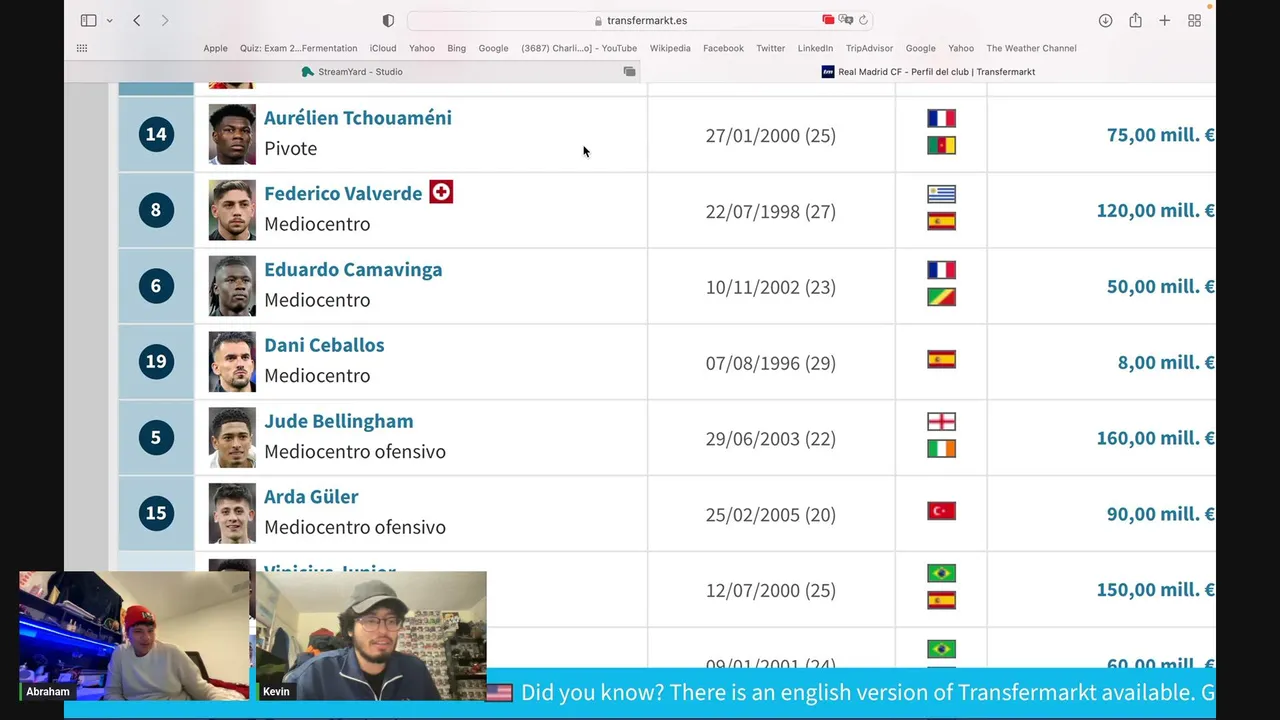The image size is (1280, 720).
Task: Click shirt number 8 badge
Action: point(156,210)
